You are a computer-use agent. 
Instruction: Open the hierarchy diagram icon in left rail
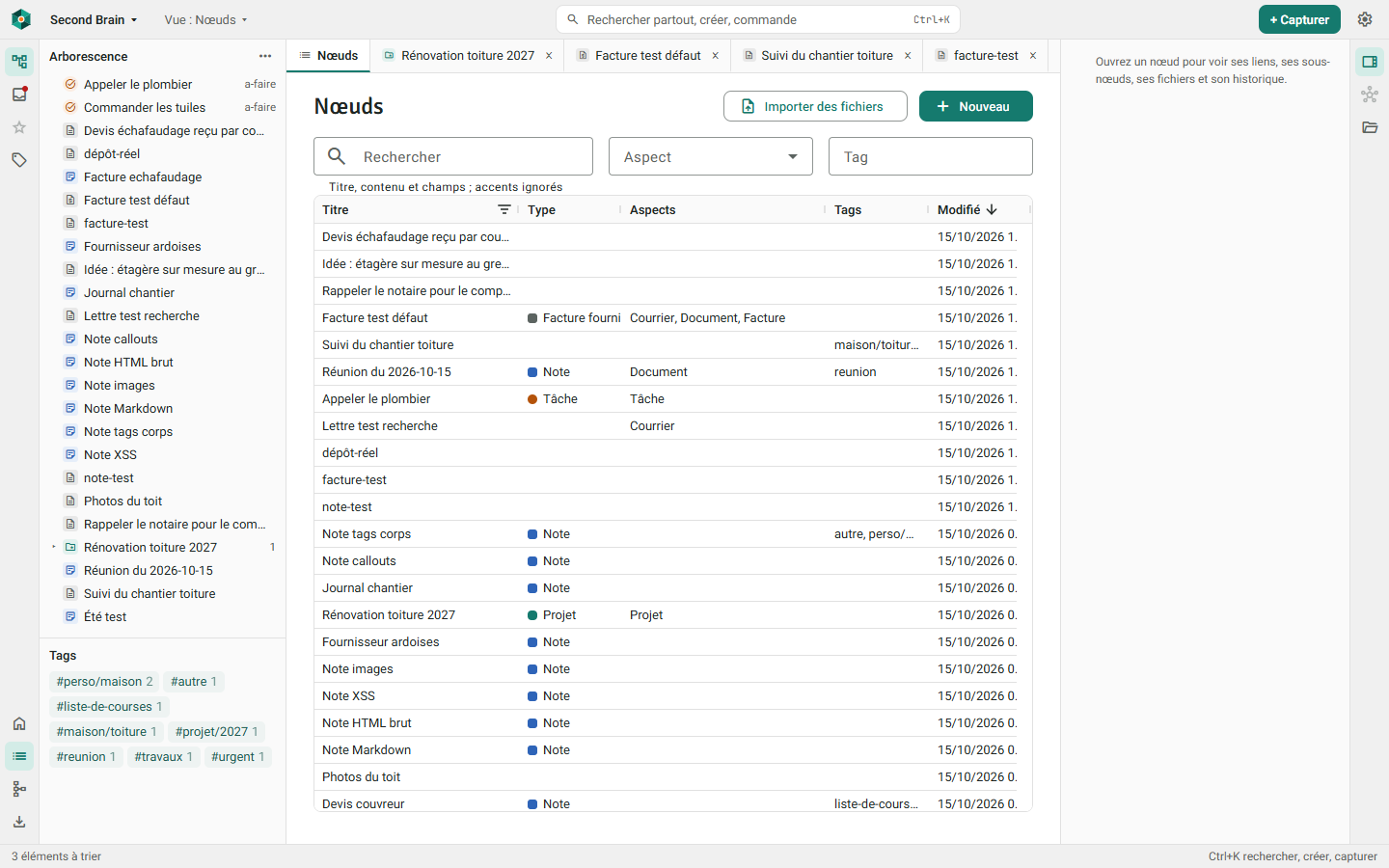[x=19, y=789]
